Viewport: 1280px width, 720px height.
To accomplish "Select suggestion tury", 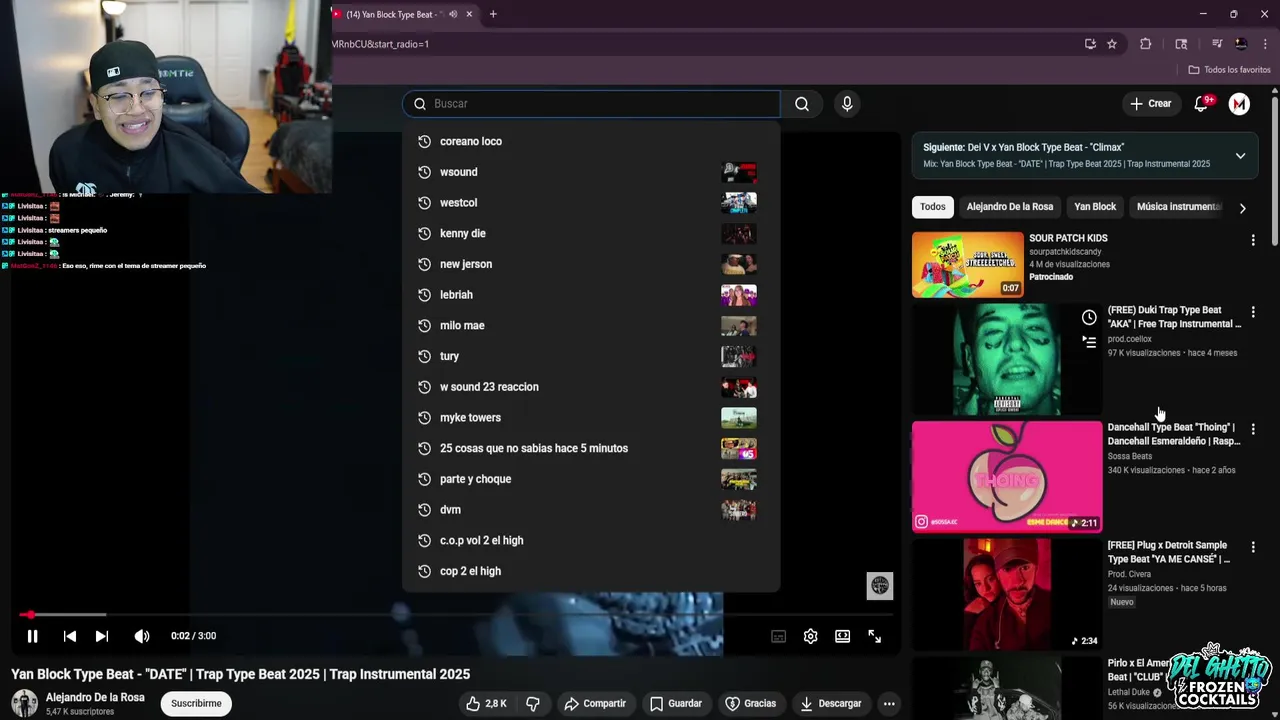I will (590, 356).
